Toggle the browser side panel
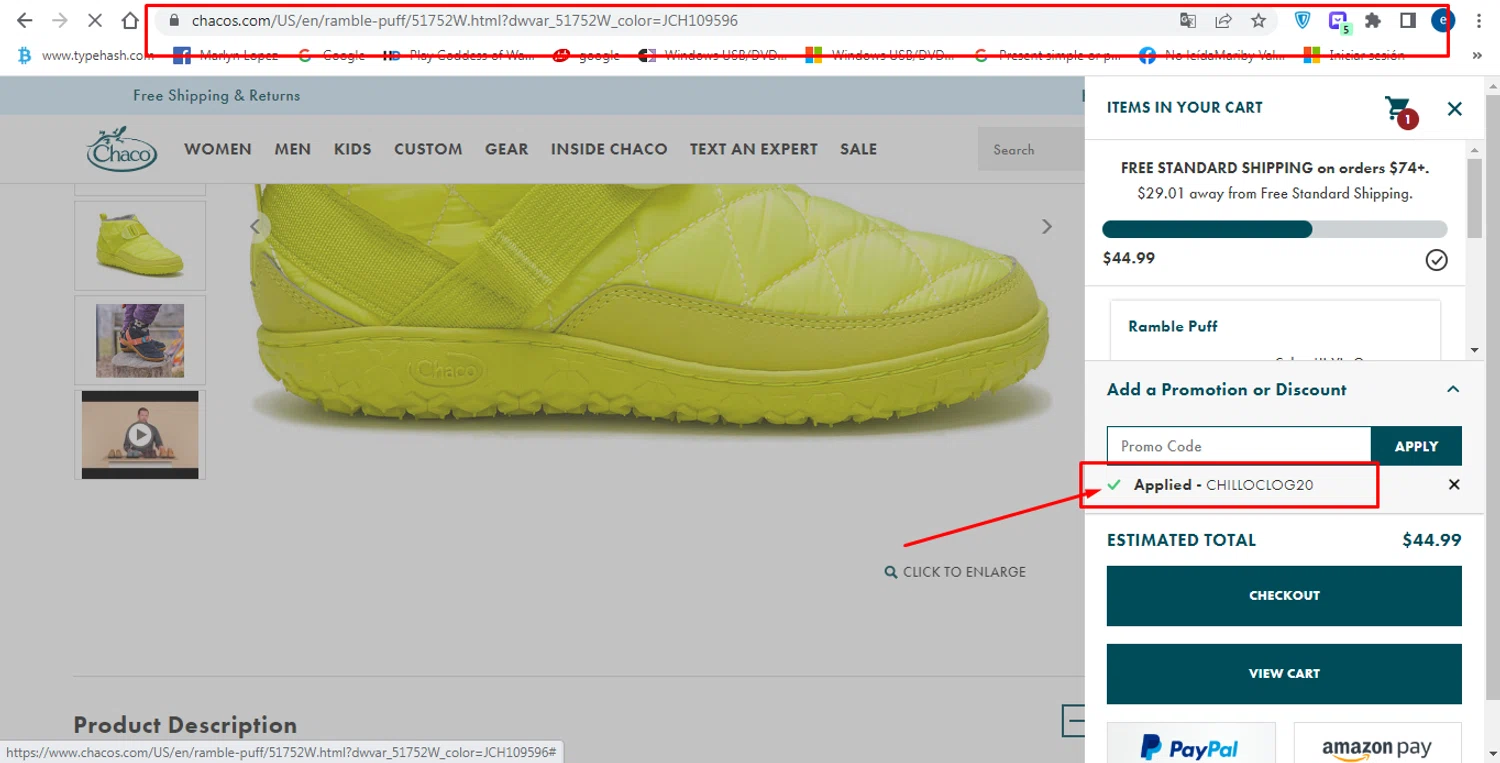This screenshot has width=1500, height=763. click(x=1407, y=20)
